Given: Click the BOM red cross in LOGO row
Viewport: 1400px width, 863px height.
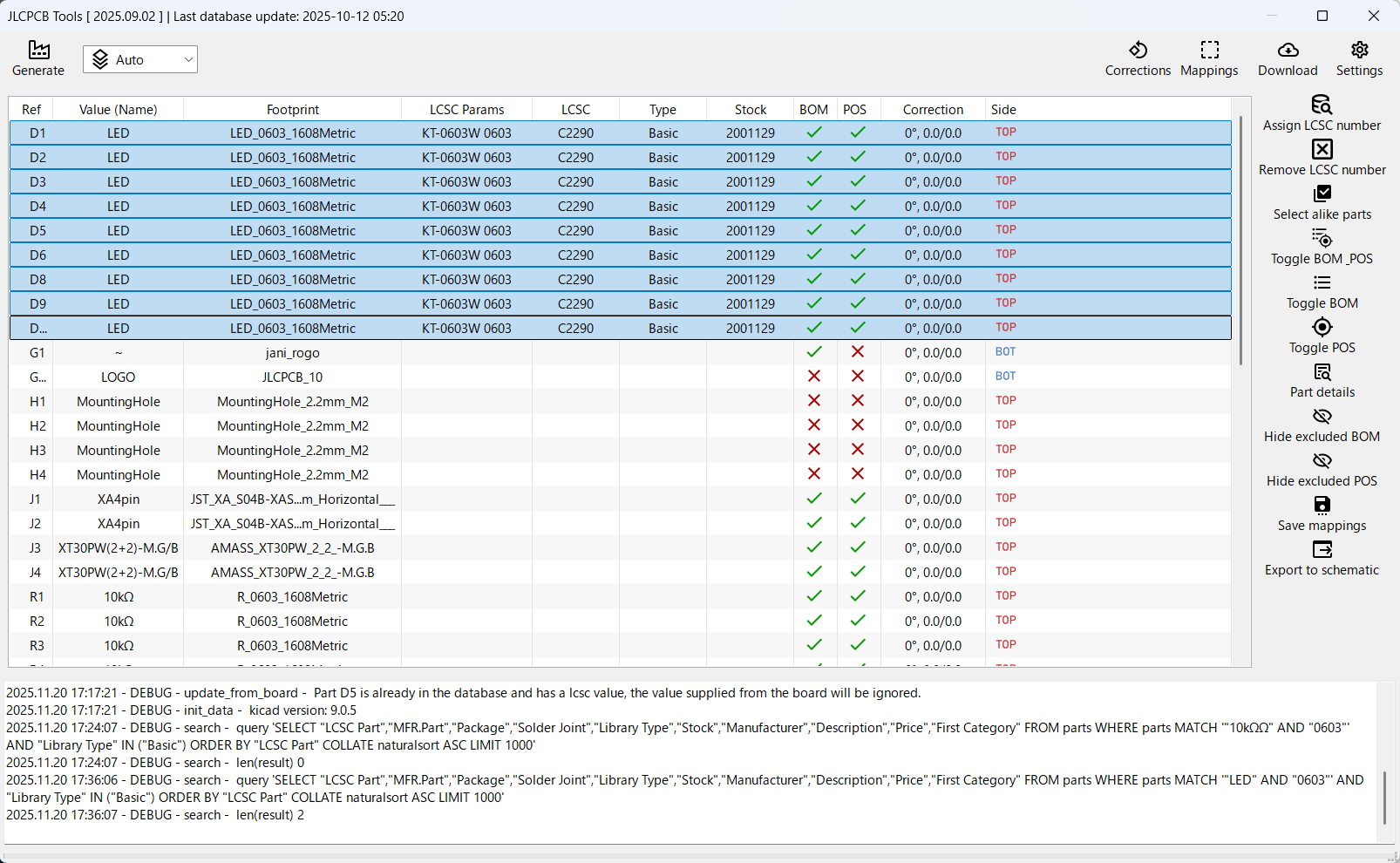Looking at the screenshot, I should [814, 377].
